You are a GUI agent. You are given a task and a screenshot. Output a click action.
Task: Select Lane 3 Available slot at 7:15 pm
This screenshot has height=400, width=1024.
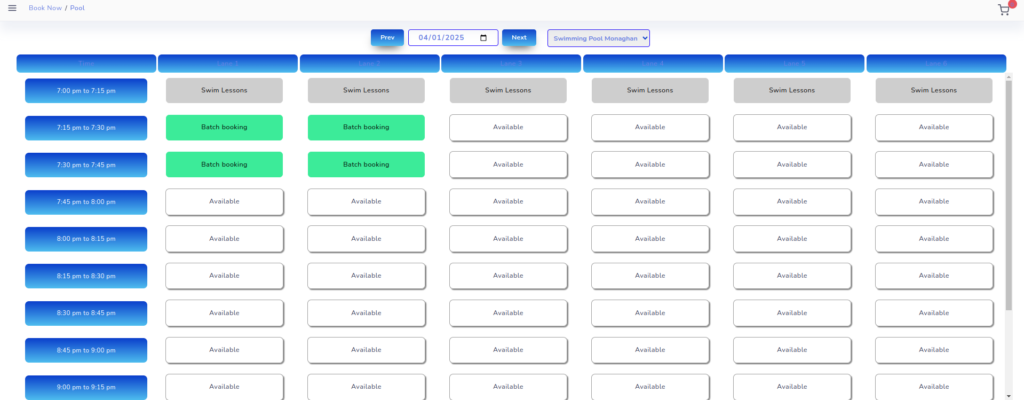point(508,127)
